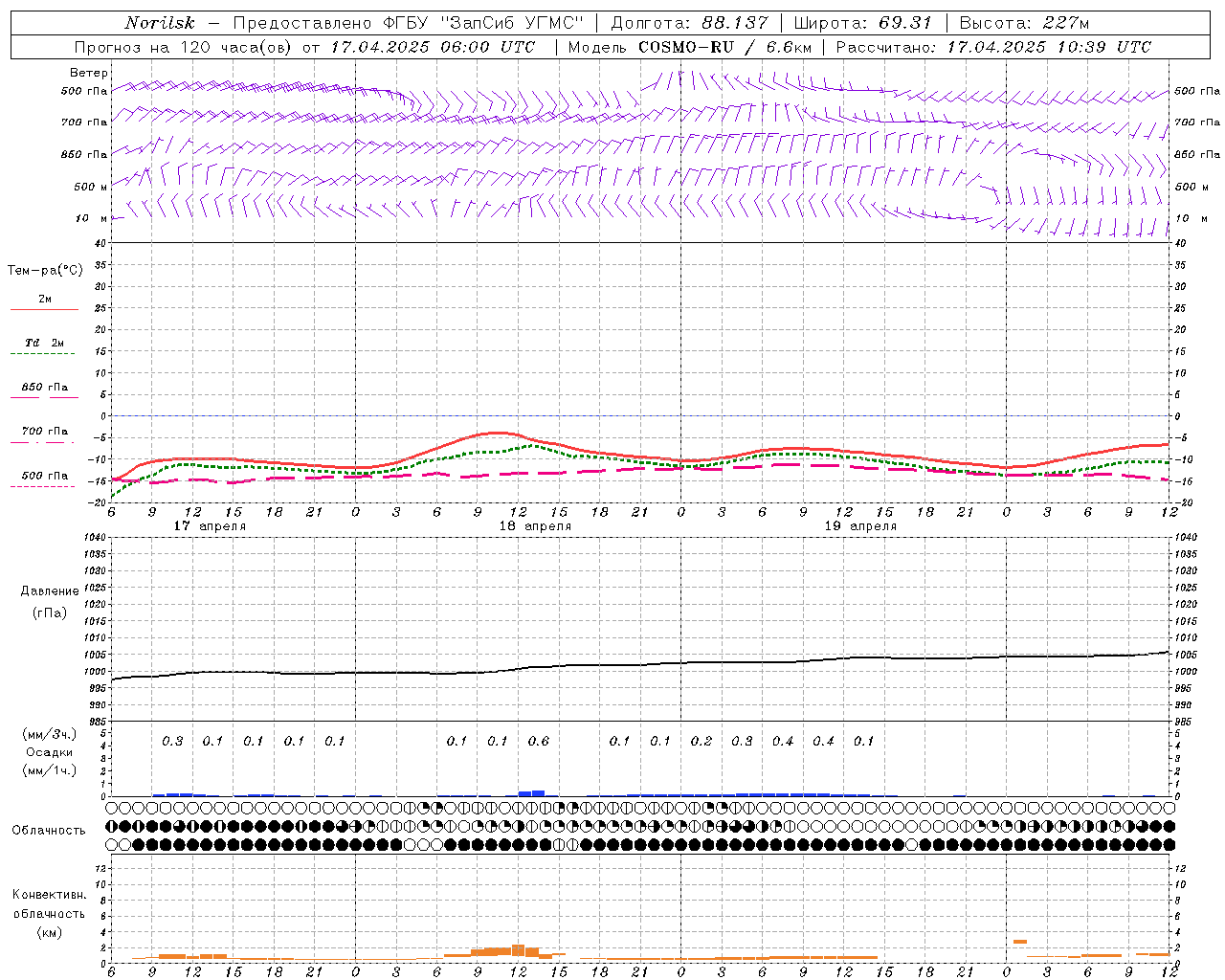Viewport: 1225px width, 980px height.
Task: Click the '(мм/1ч.)' hourly precipitation unit label
Action: click(x=50, y=770)
